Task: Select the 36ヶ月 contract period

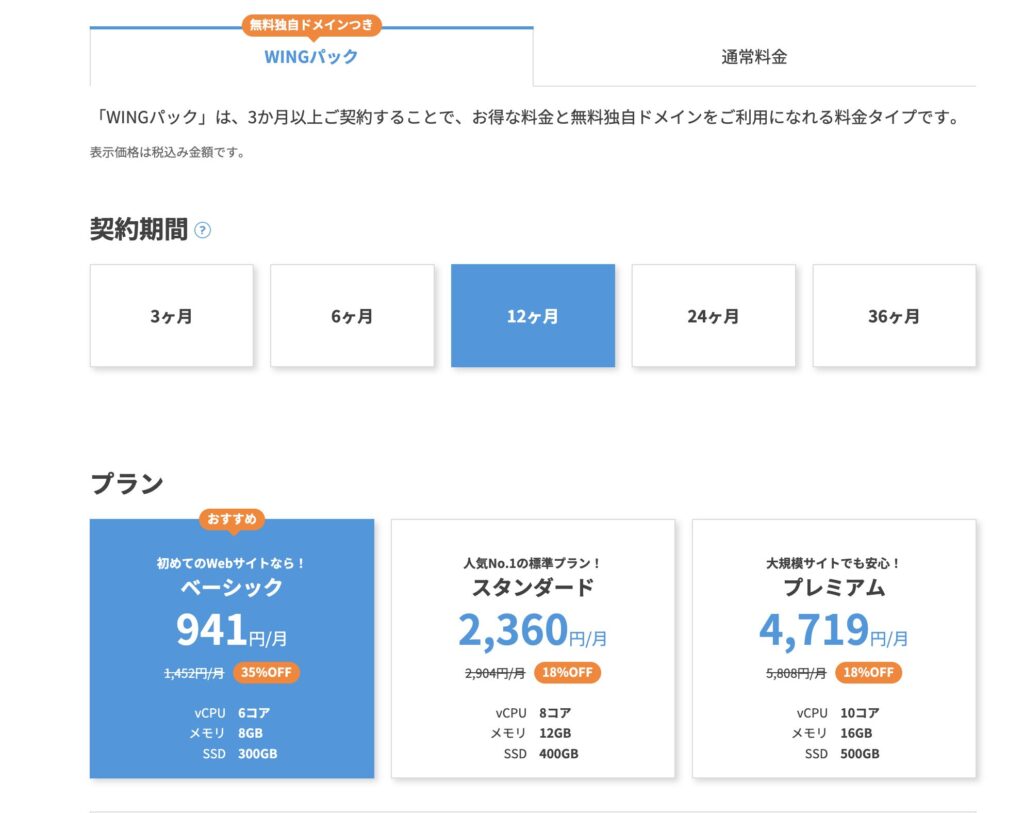Action: (x=894, y=316)
